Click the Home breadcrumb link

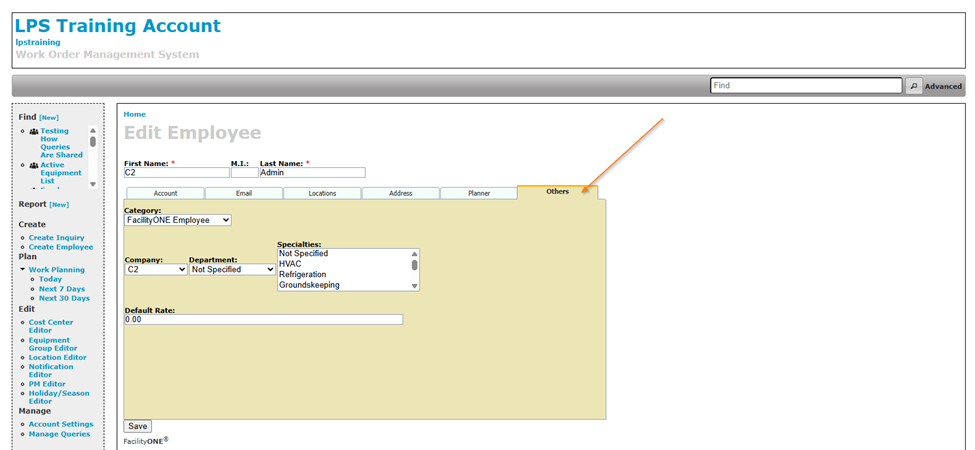point(134,114)
